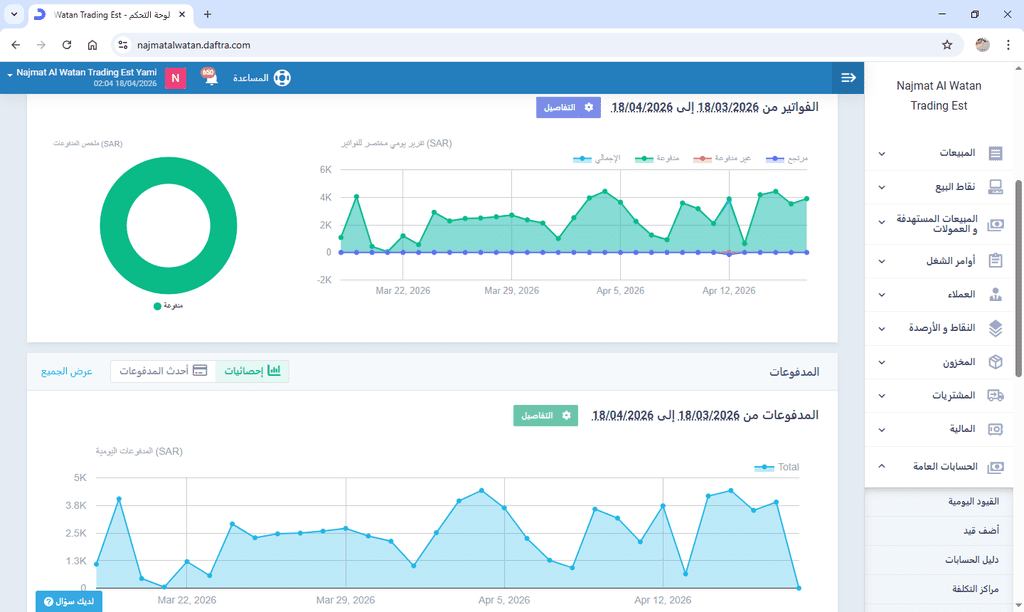Click the green payments Details (التفاصيل) button
The height and width of the screenshot is (612, 1024).
546,415
